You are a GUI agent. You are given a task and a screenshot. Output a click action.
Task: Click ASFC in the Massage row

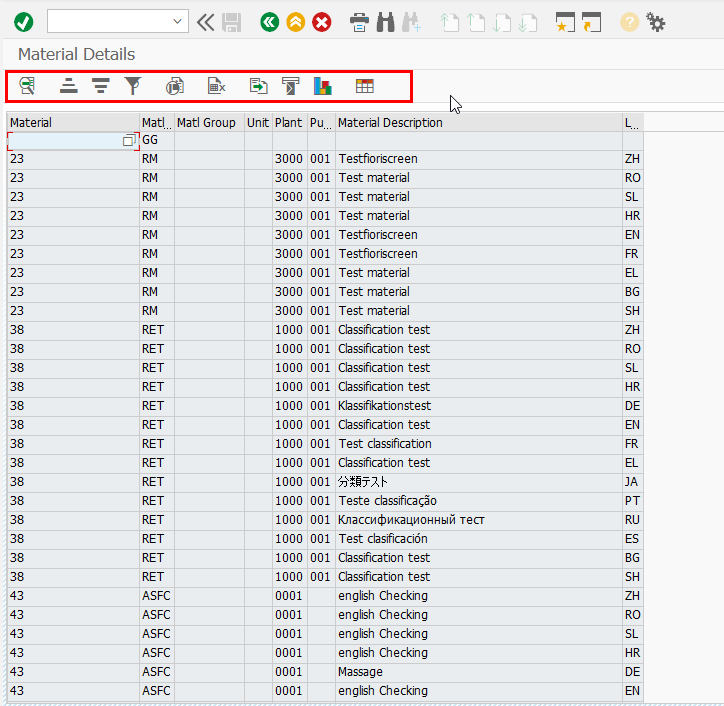point(156,672)
